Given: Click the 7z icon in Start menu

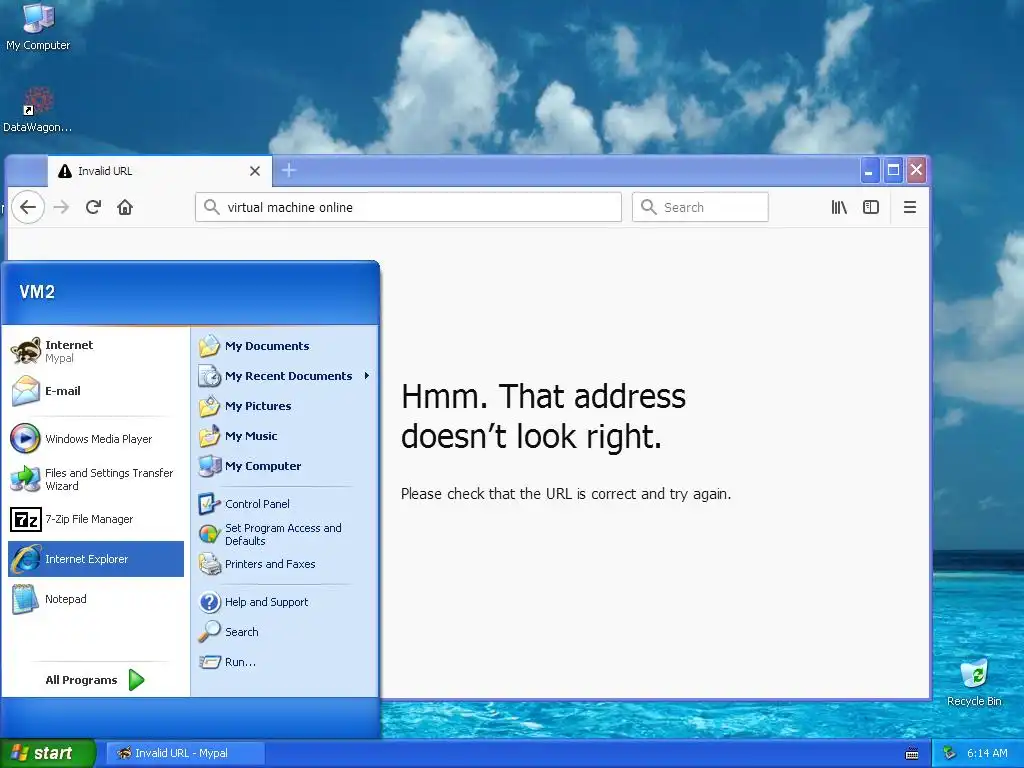Looking at the screenshot, I should [x=25, y=520].
